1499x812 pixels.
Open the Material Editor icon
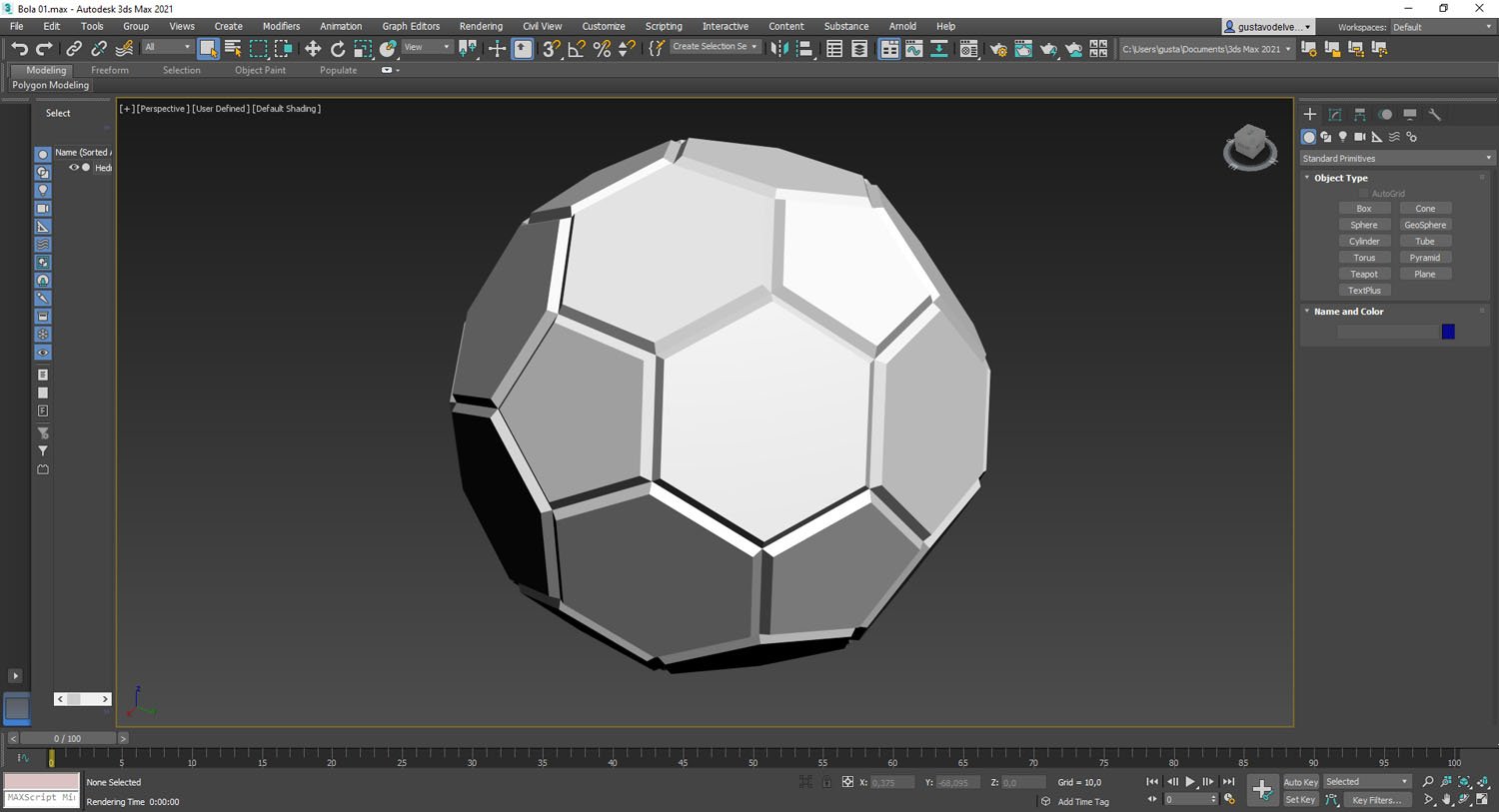969,48
